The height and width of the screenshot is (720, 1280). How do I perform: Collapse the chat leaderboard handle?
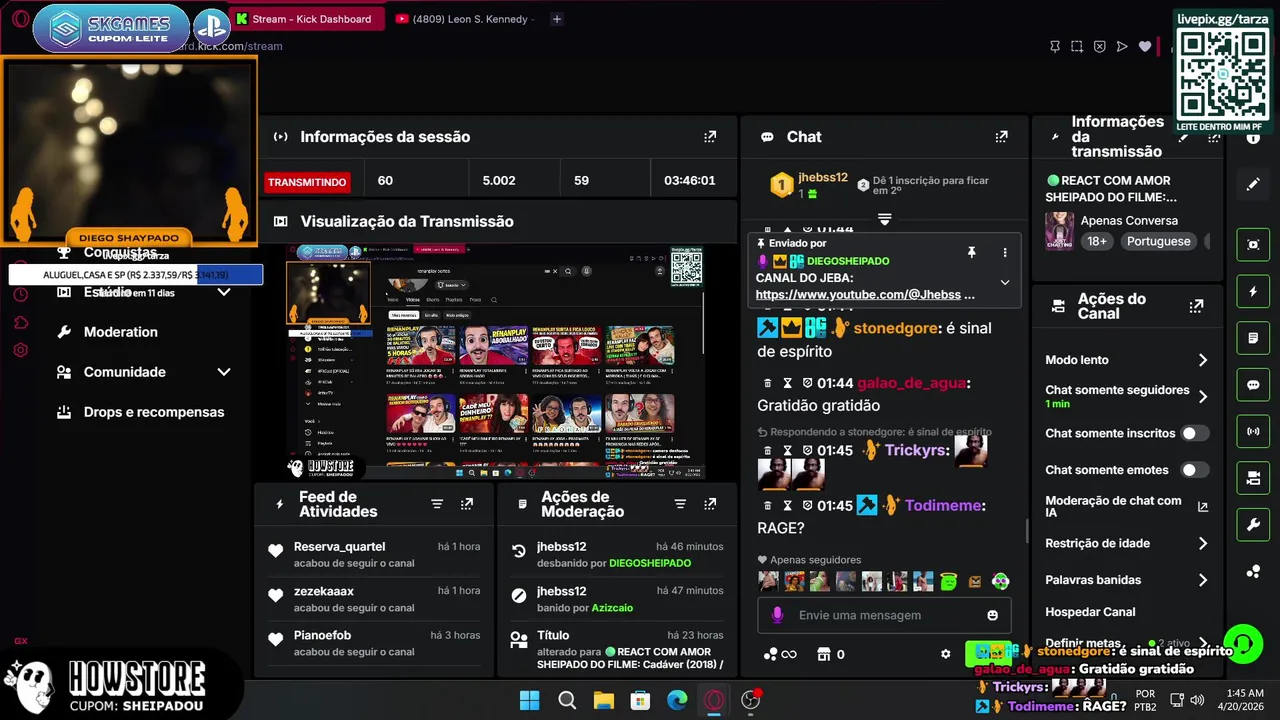pyautogui.click(x=884, y=219)
